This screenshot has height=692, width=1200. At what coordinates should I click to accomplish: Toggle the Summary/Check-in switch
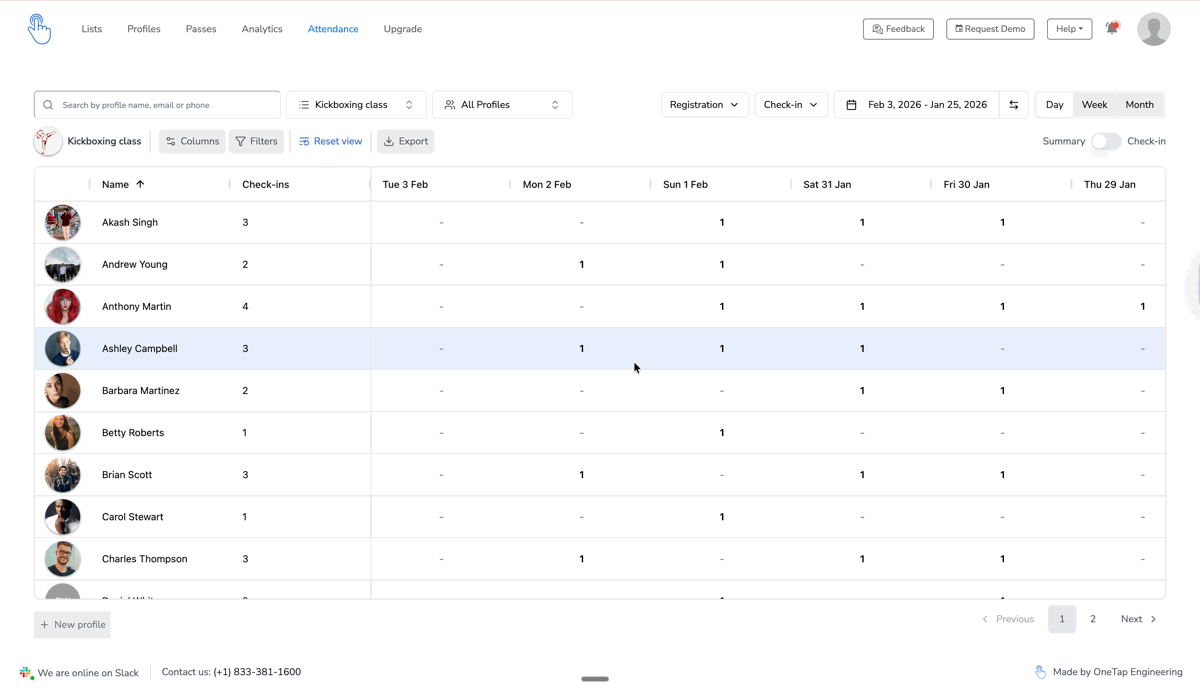1105,142
